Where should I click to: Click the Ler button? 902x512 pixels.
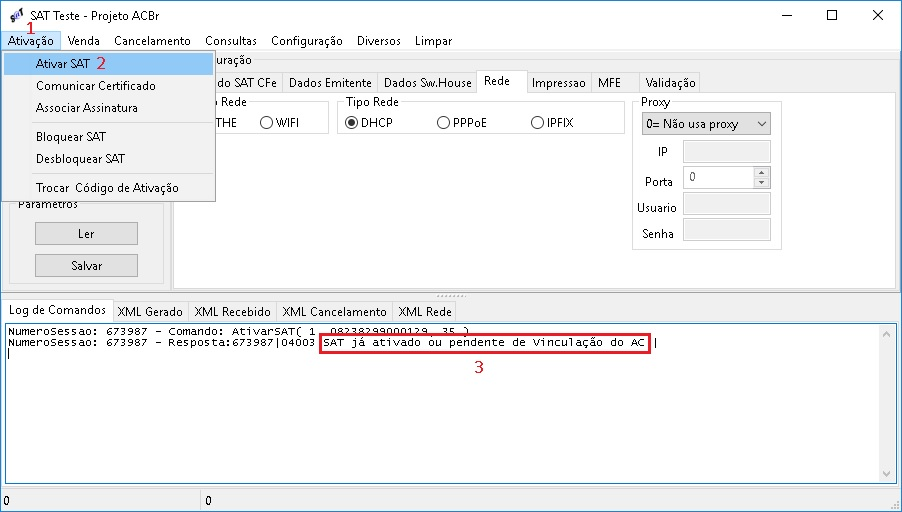86,234
